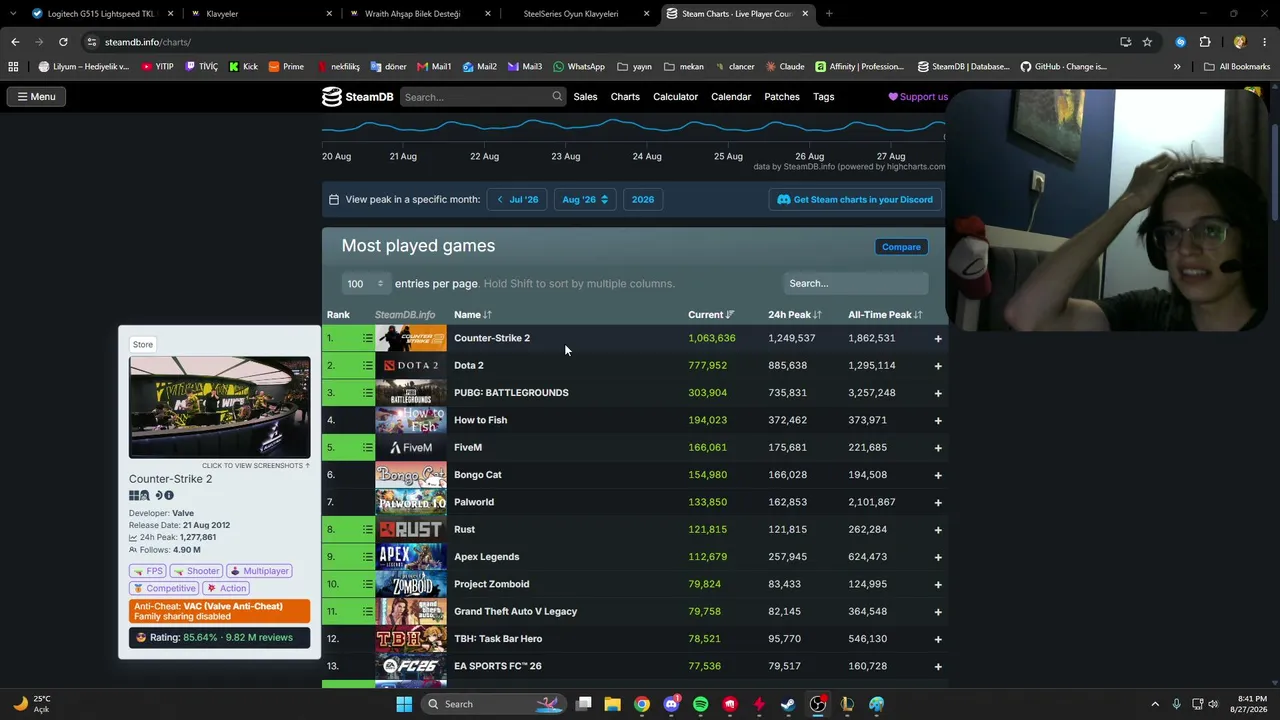Open OBS Studio from the taskbar

coord(818,704)
